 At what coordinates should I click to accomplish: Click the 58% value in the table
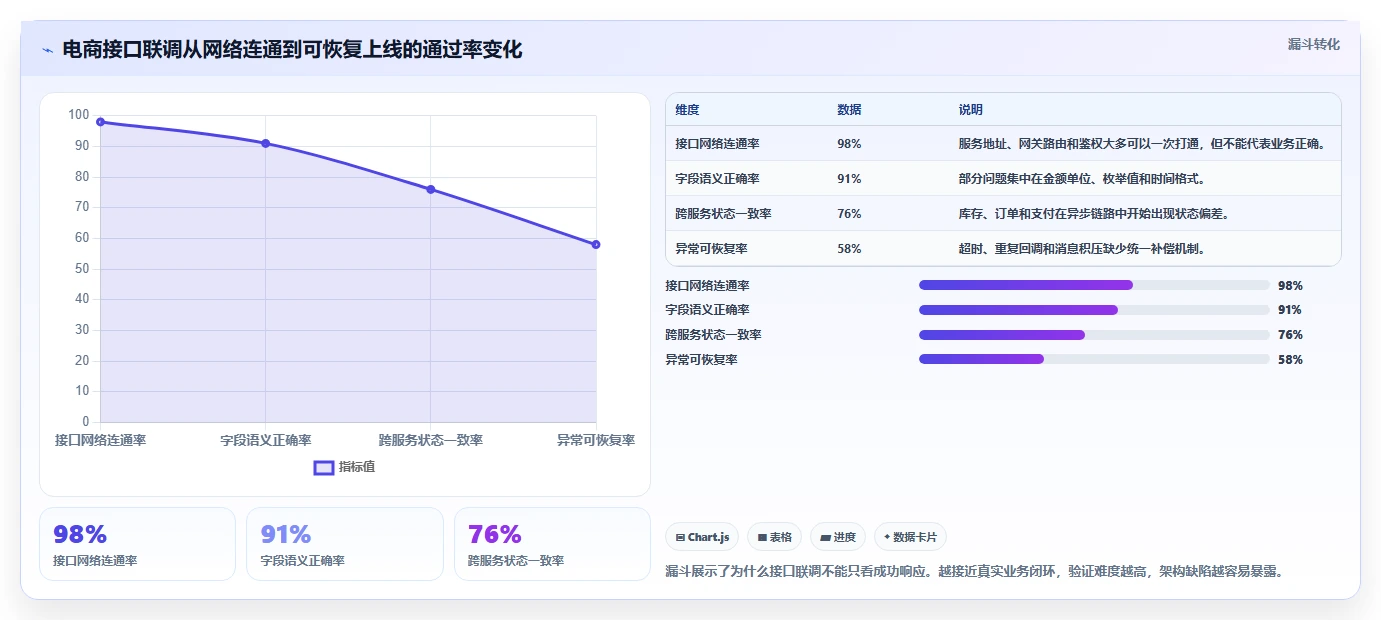[x=849, y=249]
